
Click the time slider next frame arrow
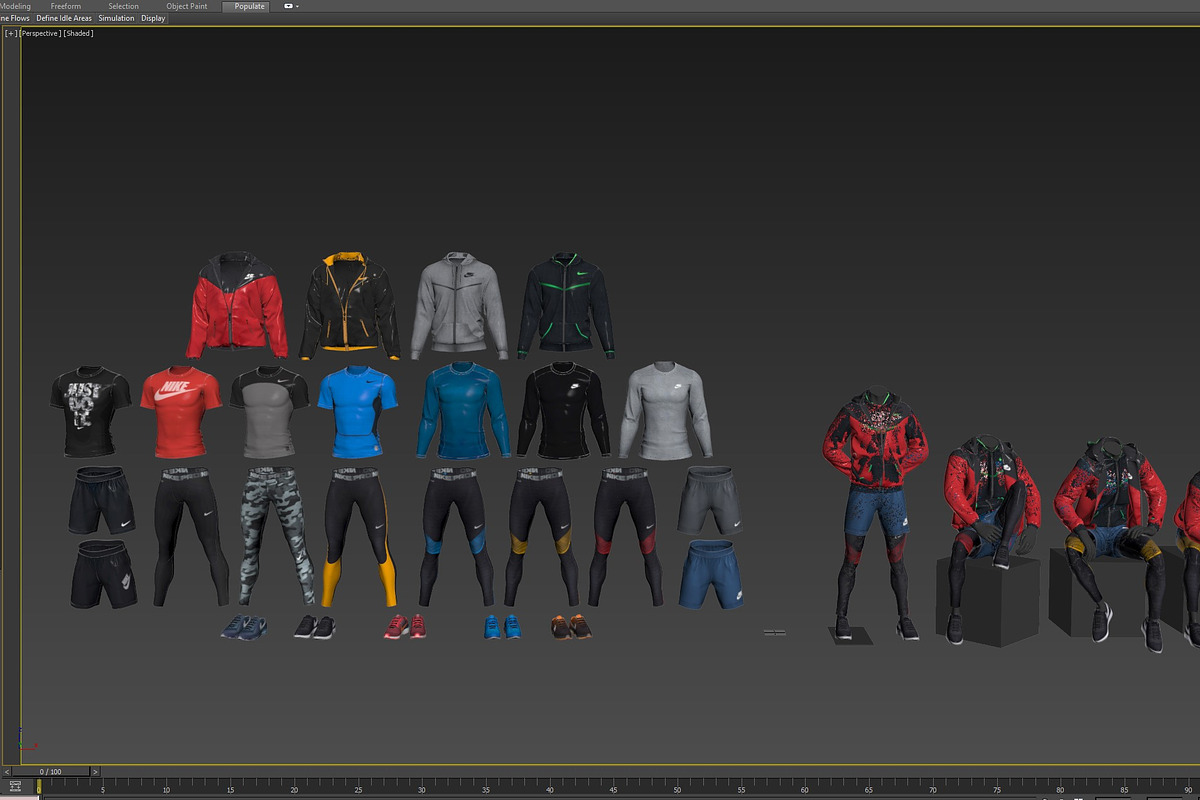(x=95, y=772)
